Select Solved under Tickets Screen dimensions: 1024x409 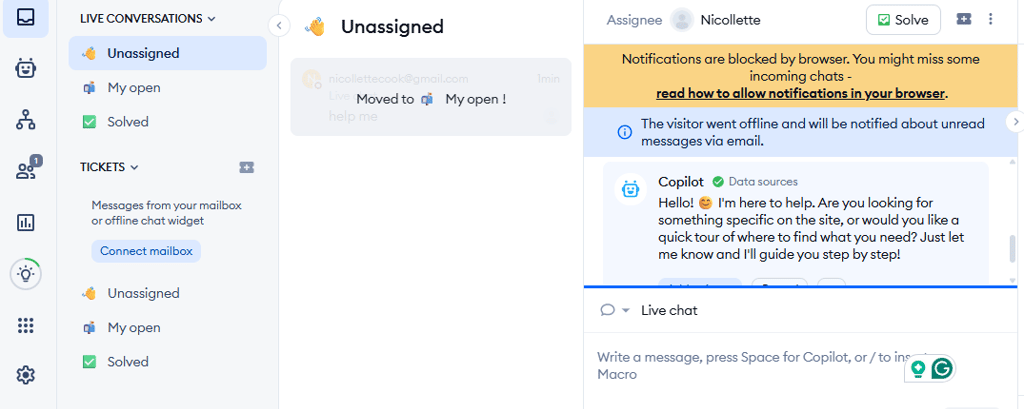click(127, 362)
